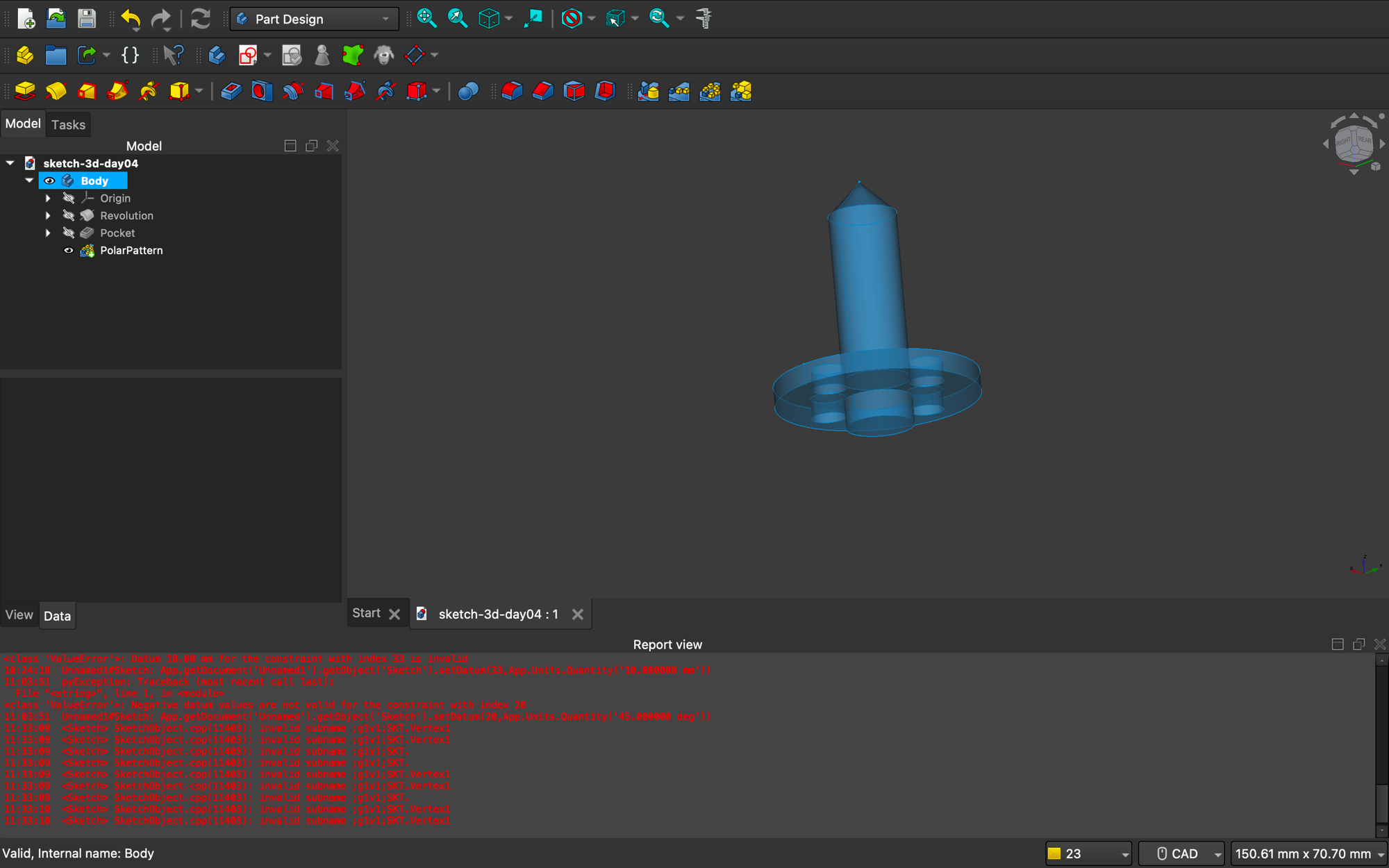
Task: Open the Part Design workbench selector
Action: pyautogui.click(x=313, y=19)
